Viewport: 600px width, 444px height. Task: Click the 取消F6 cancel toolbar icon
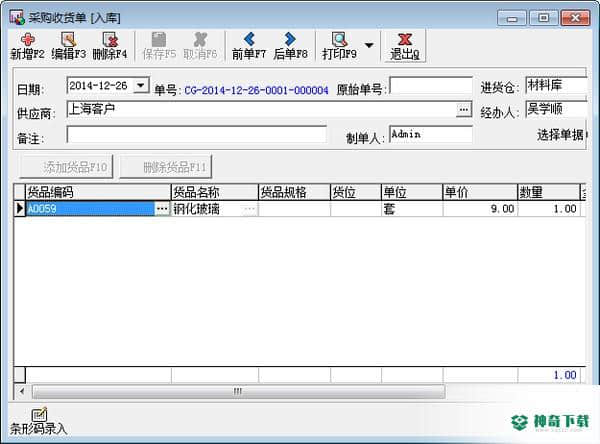pos(200,46)
